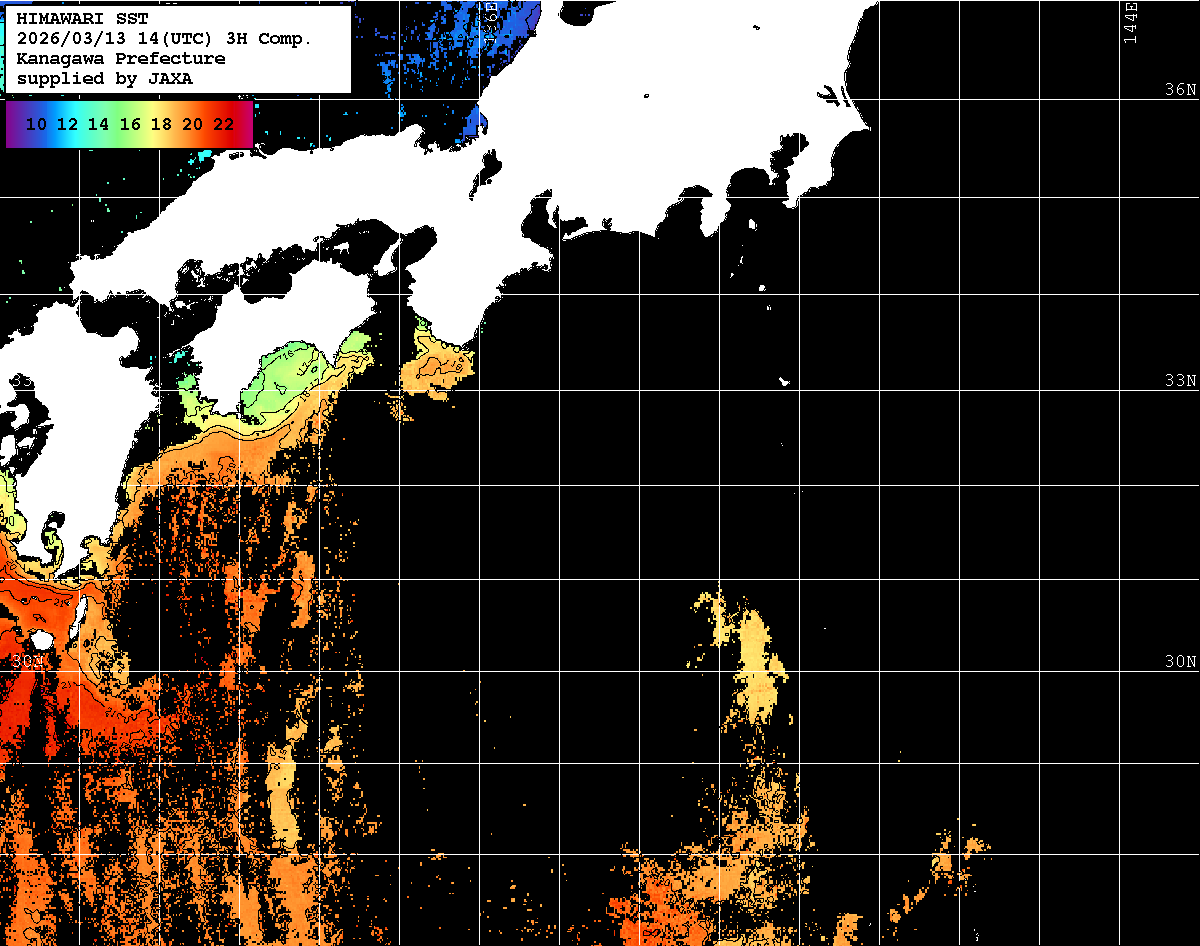1200x946 pixels.
Task: Click the 'supplied by JAXA' credit text
Action: pyautogui.click(x=105, y=78)
